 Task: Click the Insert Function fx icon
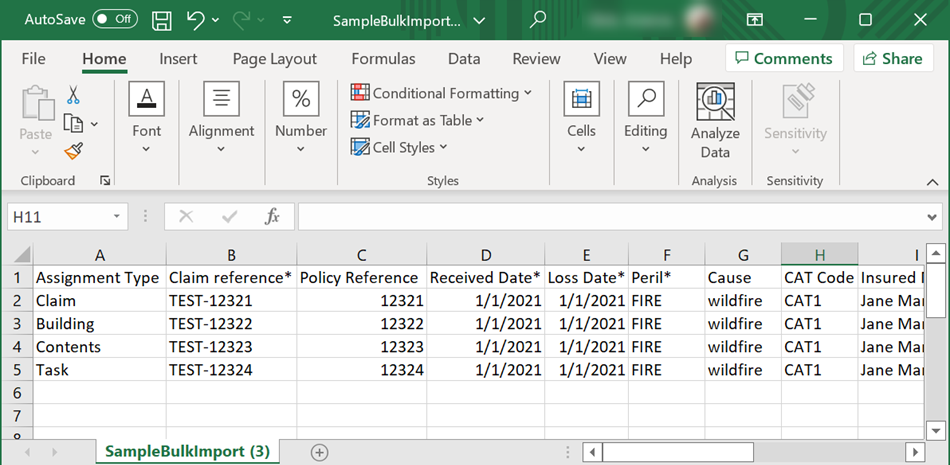(x=271, y=216)
